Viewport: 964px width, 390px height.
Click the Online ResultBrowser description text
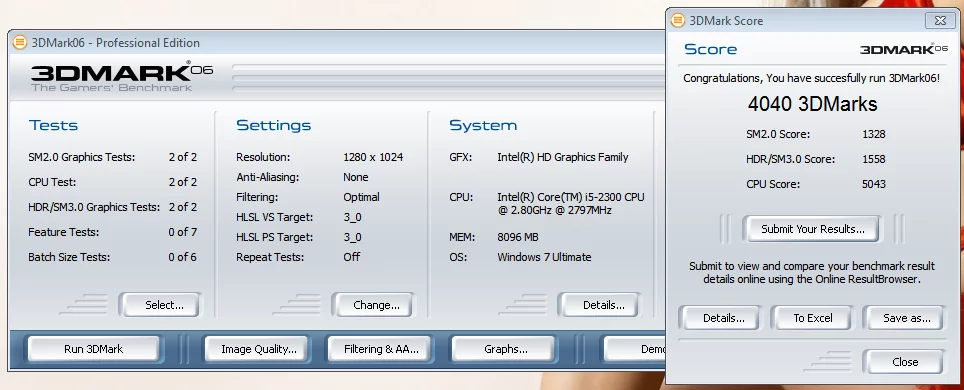click(x=812, y=273)
